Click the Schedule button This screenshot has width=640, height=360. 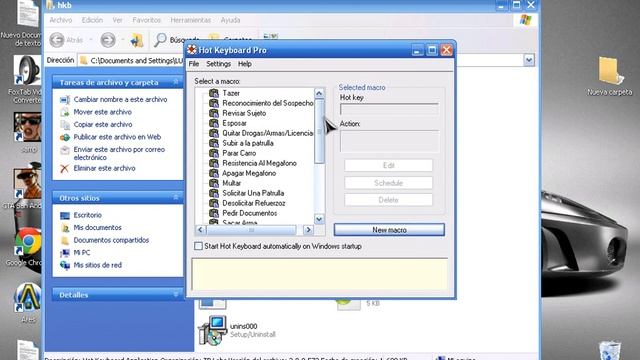[388, 183]
